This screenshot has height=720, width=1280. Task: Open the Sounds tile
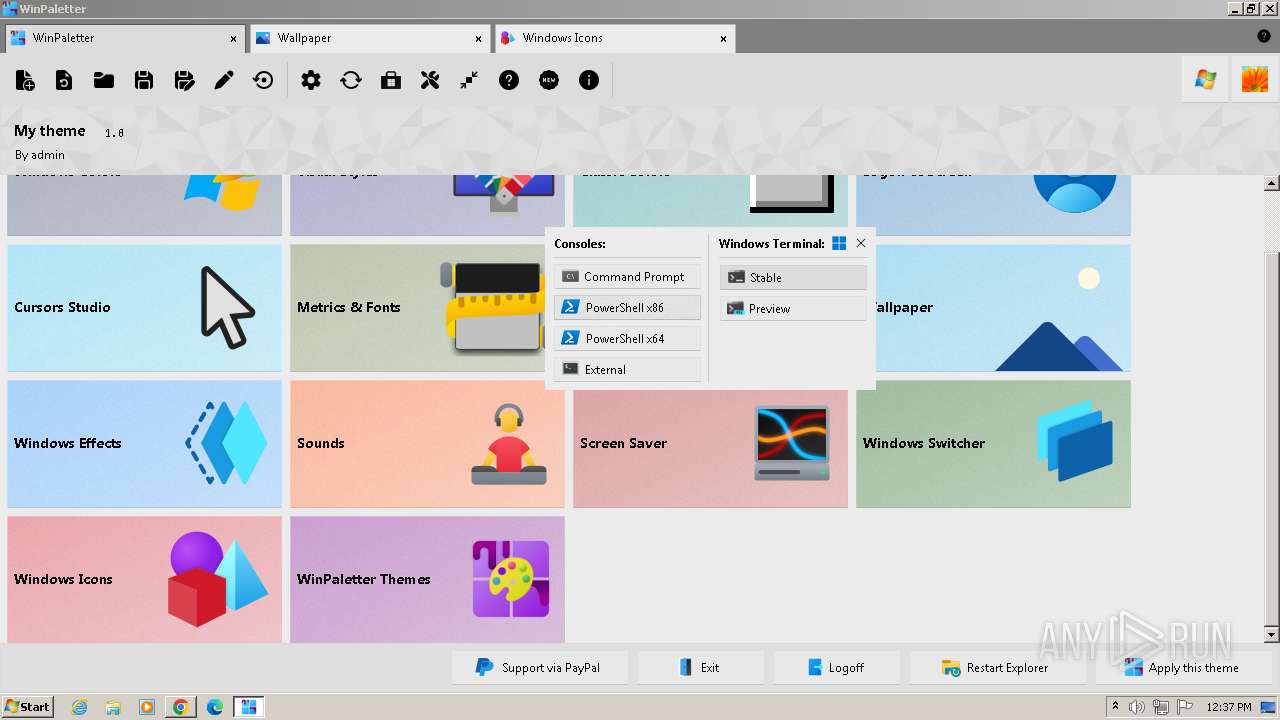pyautogui.click(x=427, y=443)
